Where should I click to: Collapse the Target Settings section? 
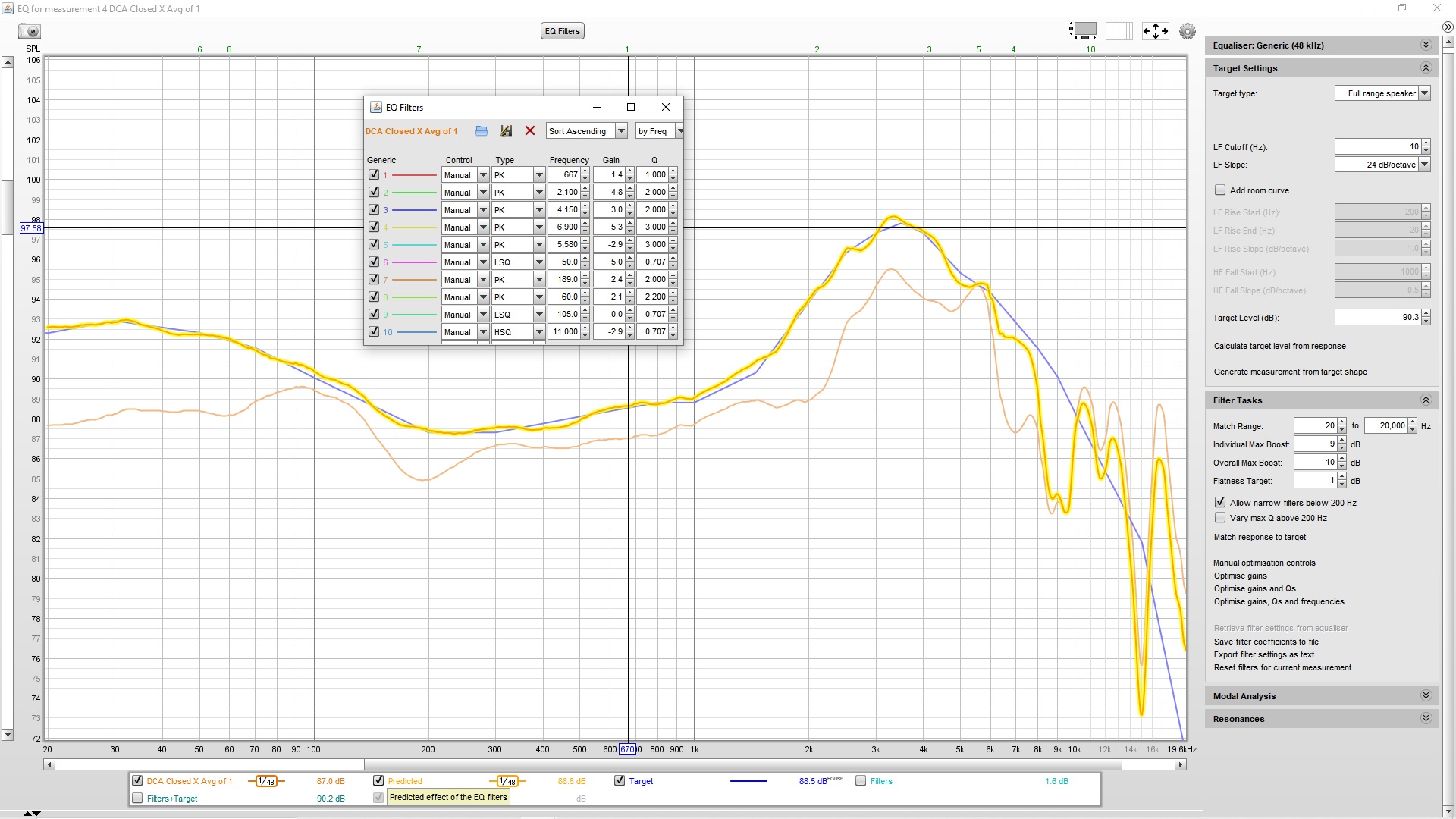(x=1426, y=68)
